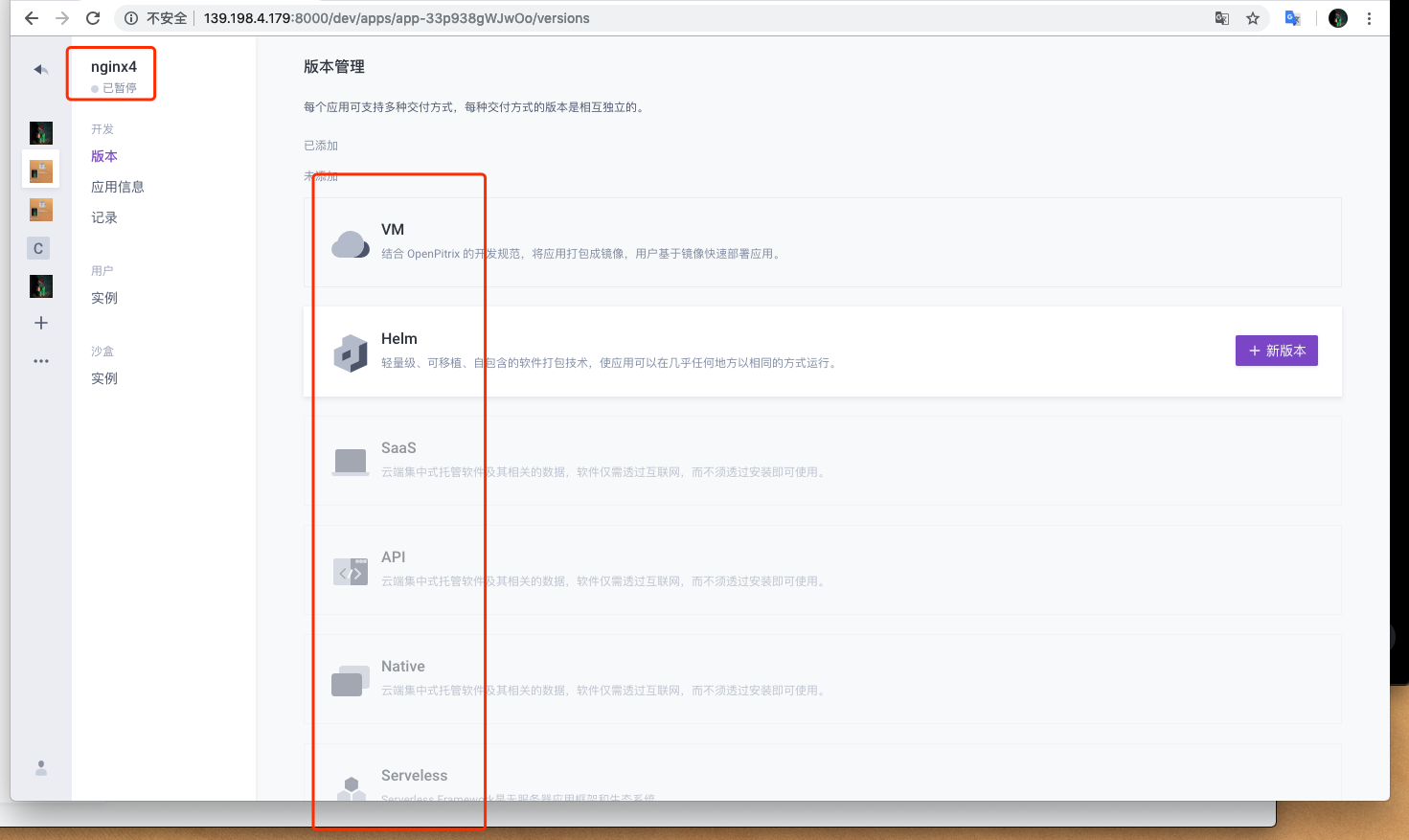Open the "C" app in the sidebar rail
Viewport: 1409px width, 840px height.
click(38, 247)
